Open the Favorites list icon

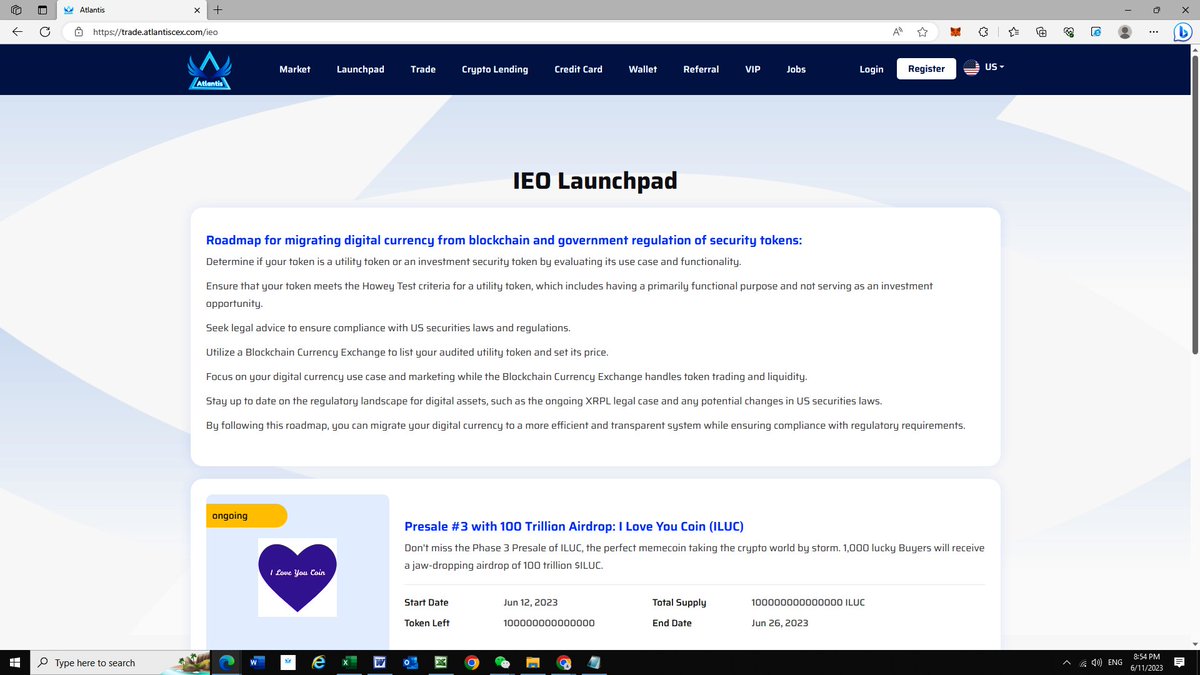point(1013,32)
